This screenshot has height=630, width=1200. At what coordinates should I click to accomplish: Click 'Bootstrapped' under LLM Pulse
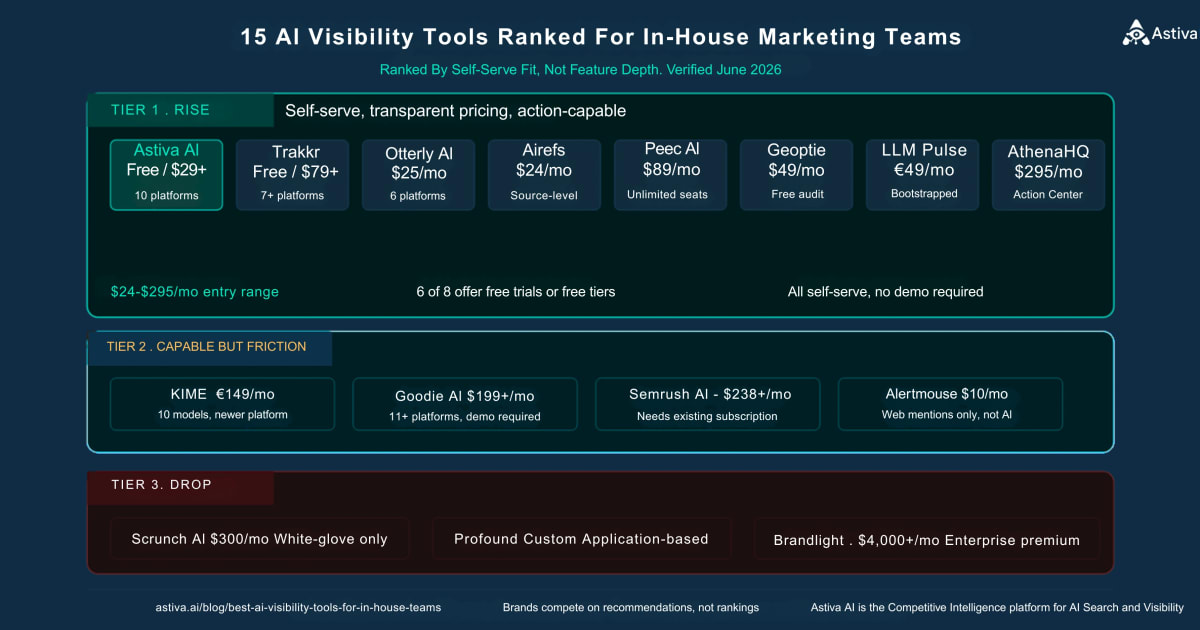[x=922, y=193]
